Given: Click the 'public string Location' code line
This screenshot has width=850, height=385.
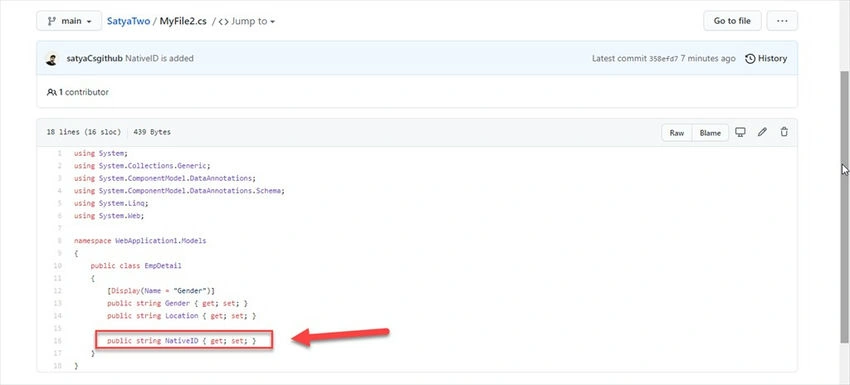Looking at the screenshot, I should click(182, 316).
